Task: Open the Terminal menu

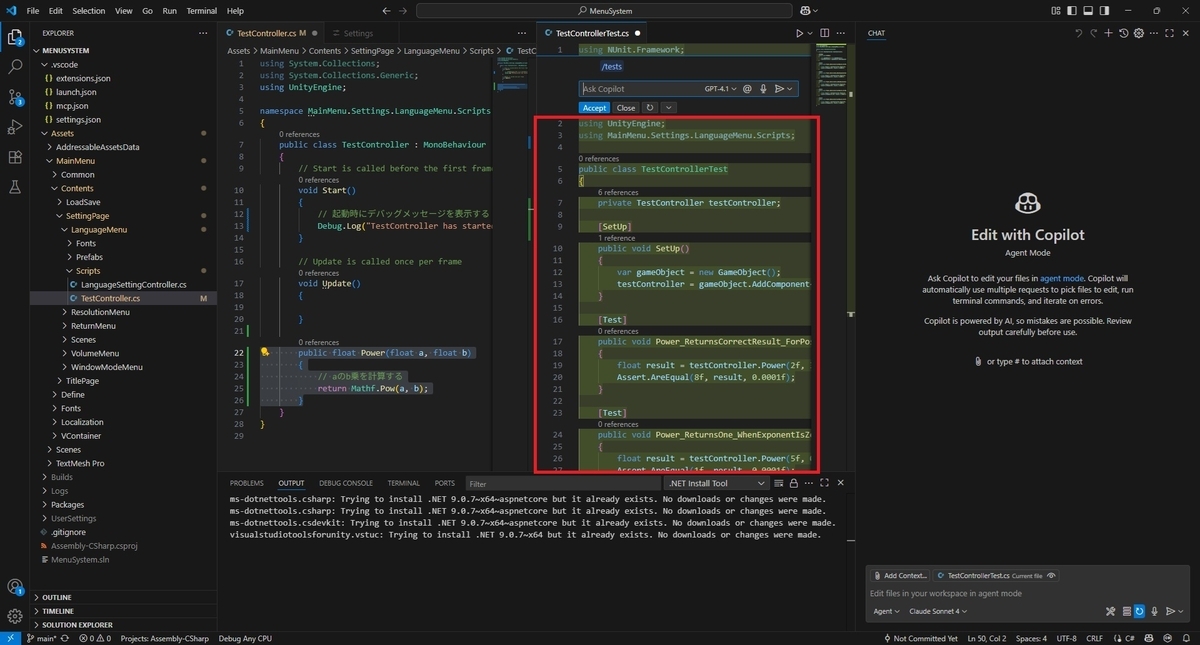Action: click(201, 11)
